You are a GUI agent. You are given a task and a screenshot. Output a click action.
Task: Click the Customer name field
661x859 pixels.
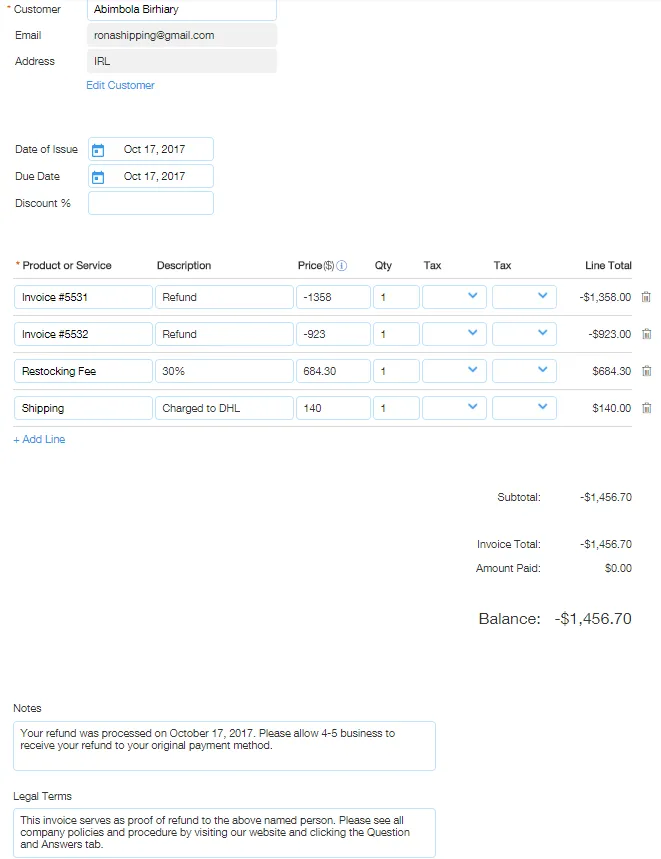(x=181, y=10)
